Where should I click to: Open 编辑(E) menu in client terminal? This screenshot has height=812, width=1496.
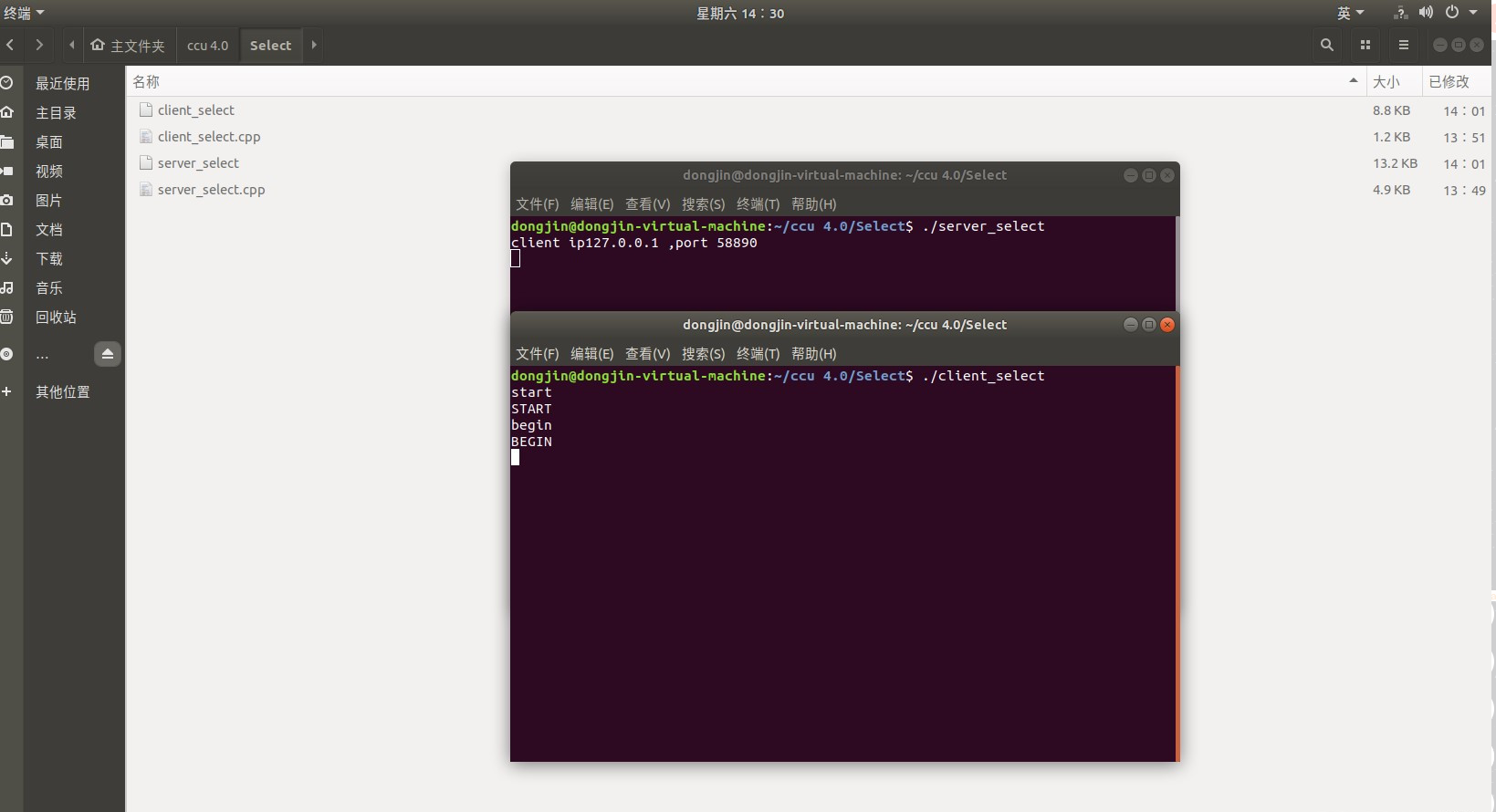pyautogui.click(x=591, y=354)
